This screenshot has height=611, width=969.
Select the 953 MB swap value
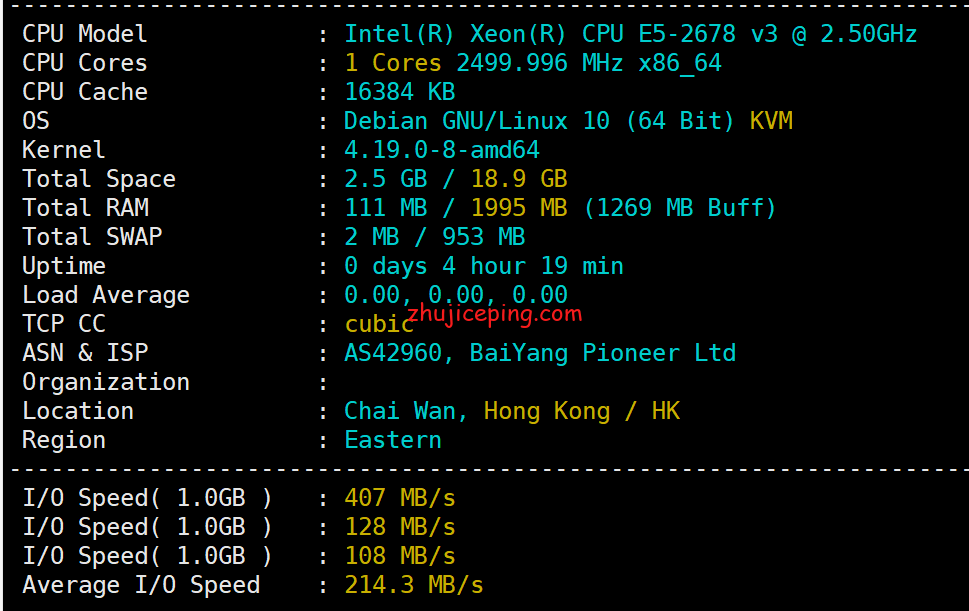point(483,237)
